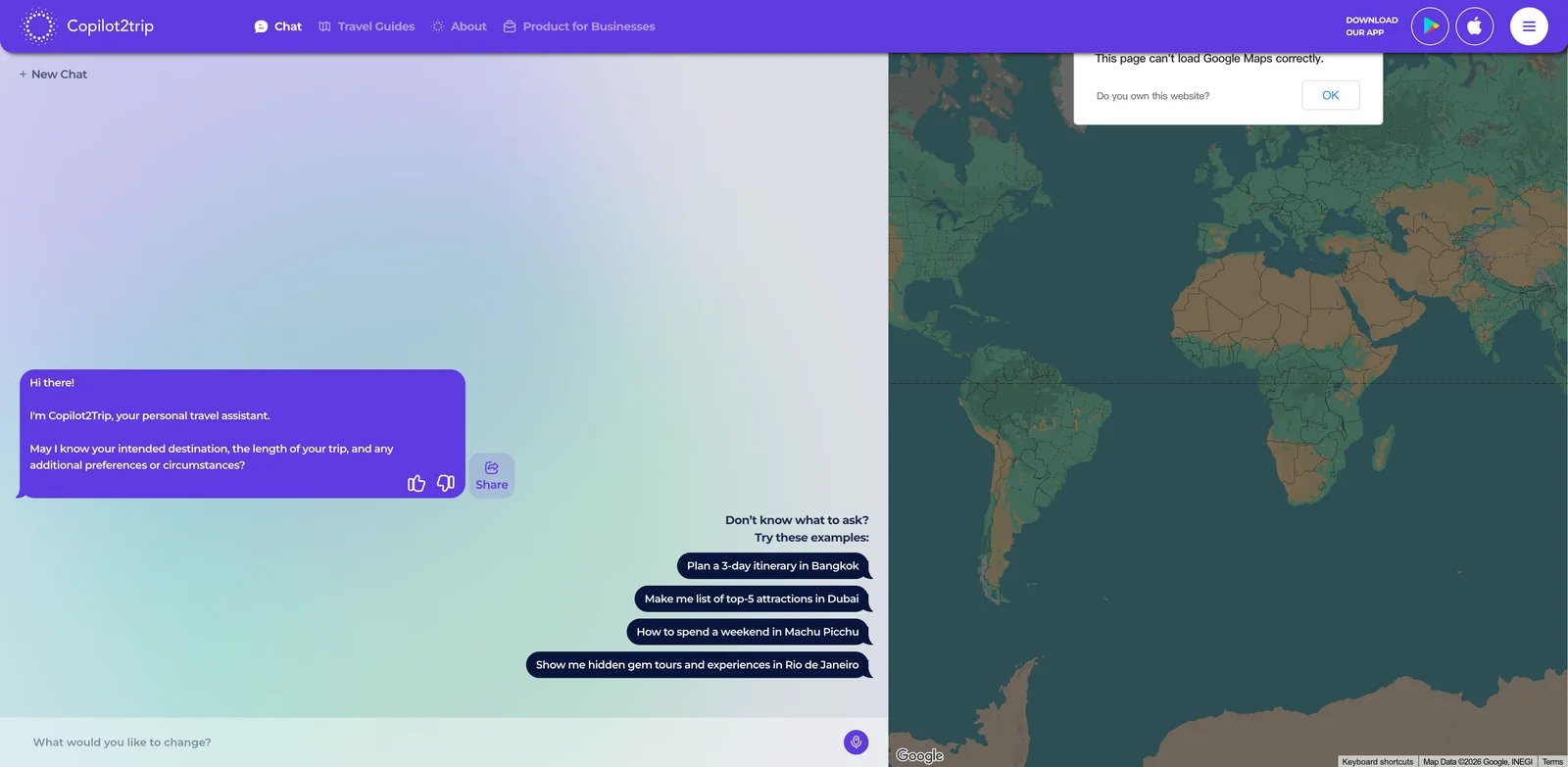Open the Chat tab

click(277, 26)
